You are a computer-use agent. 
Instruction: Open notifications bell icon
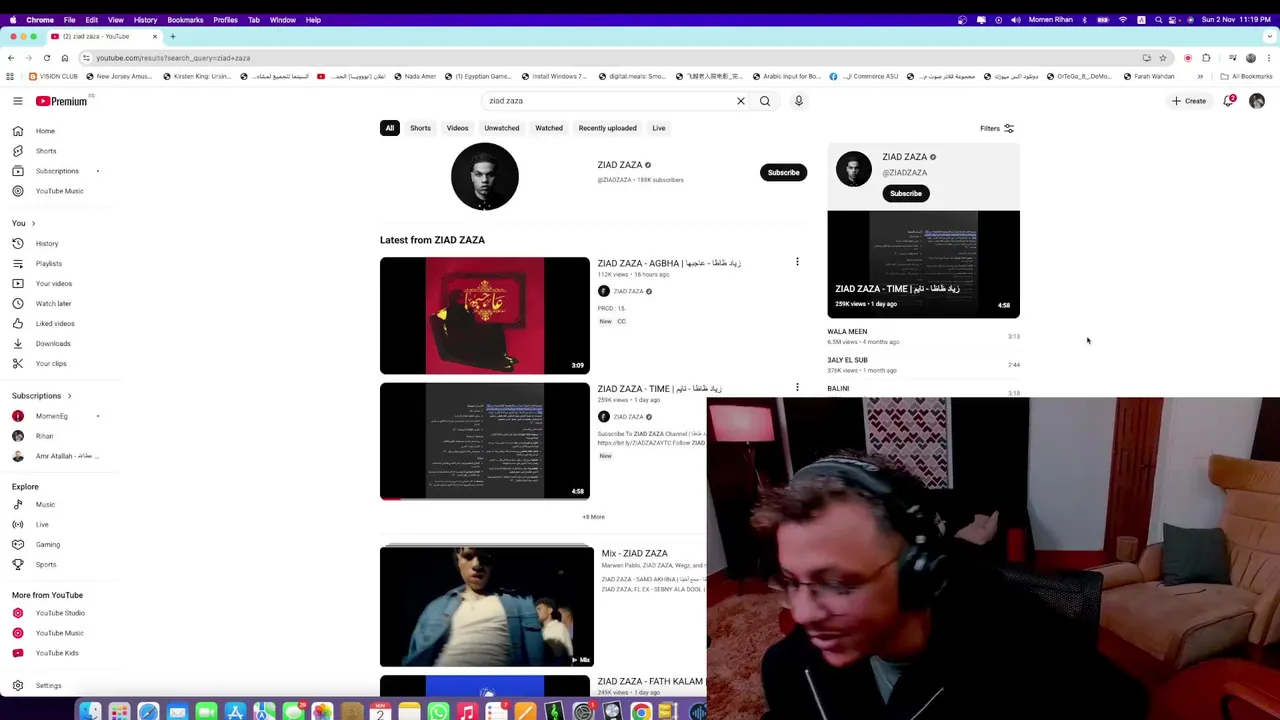tap(1229, 101)
